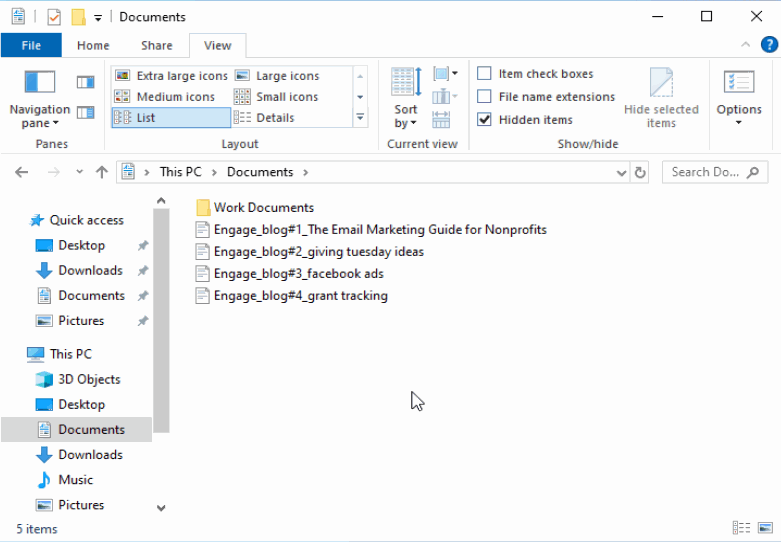Viewport: 781px width, 542px height.
Task: Click the Refresh button beside the address bar
Action: click(x=640, y=172)
